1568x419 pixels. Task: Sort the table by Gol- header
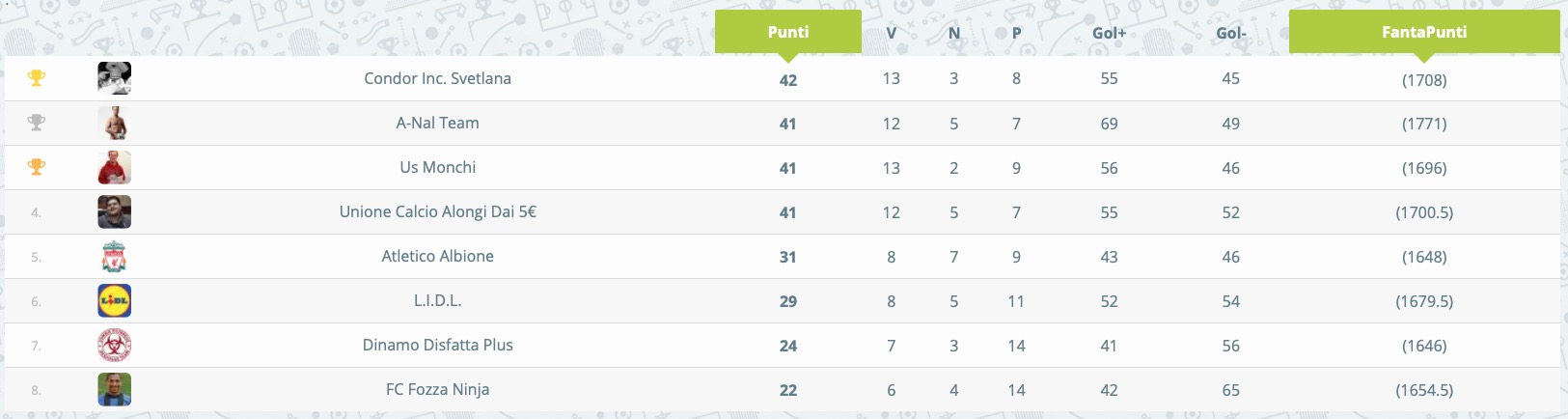[x=1231, y=33]
